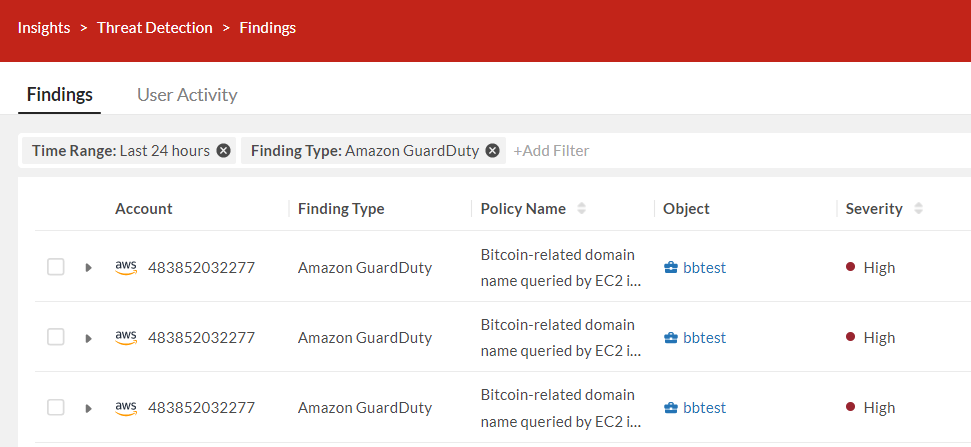
Task: Switch to the User Activity tab
Action: pos(187,95)
